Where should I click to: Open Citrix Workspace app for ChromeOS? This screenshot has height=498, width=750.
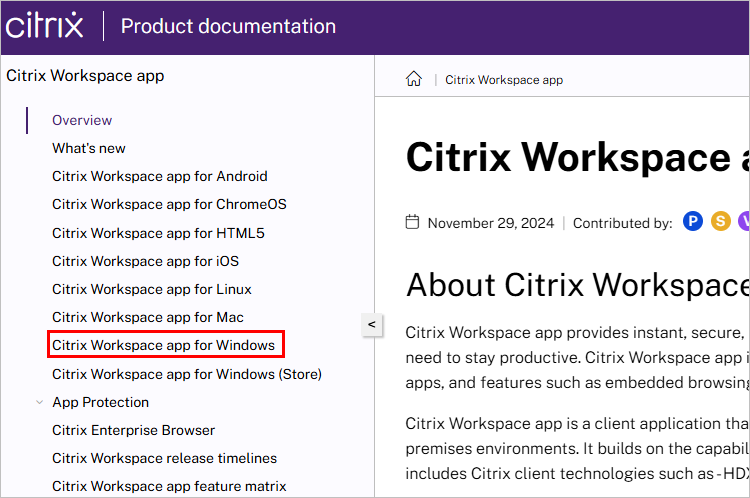(x=169, y=204)
